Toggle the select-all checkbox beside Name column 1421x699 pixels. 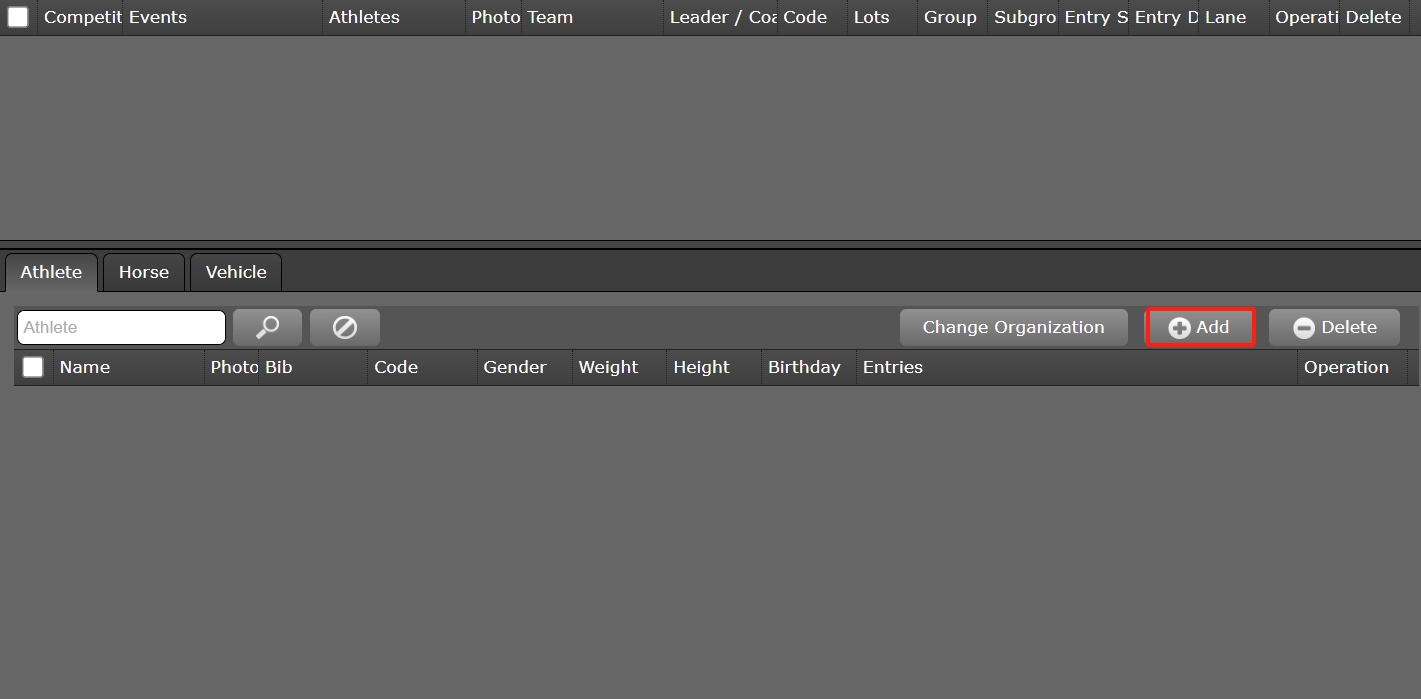33,367
